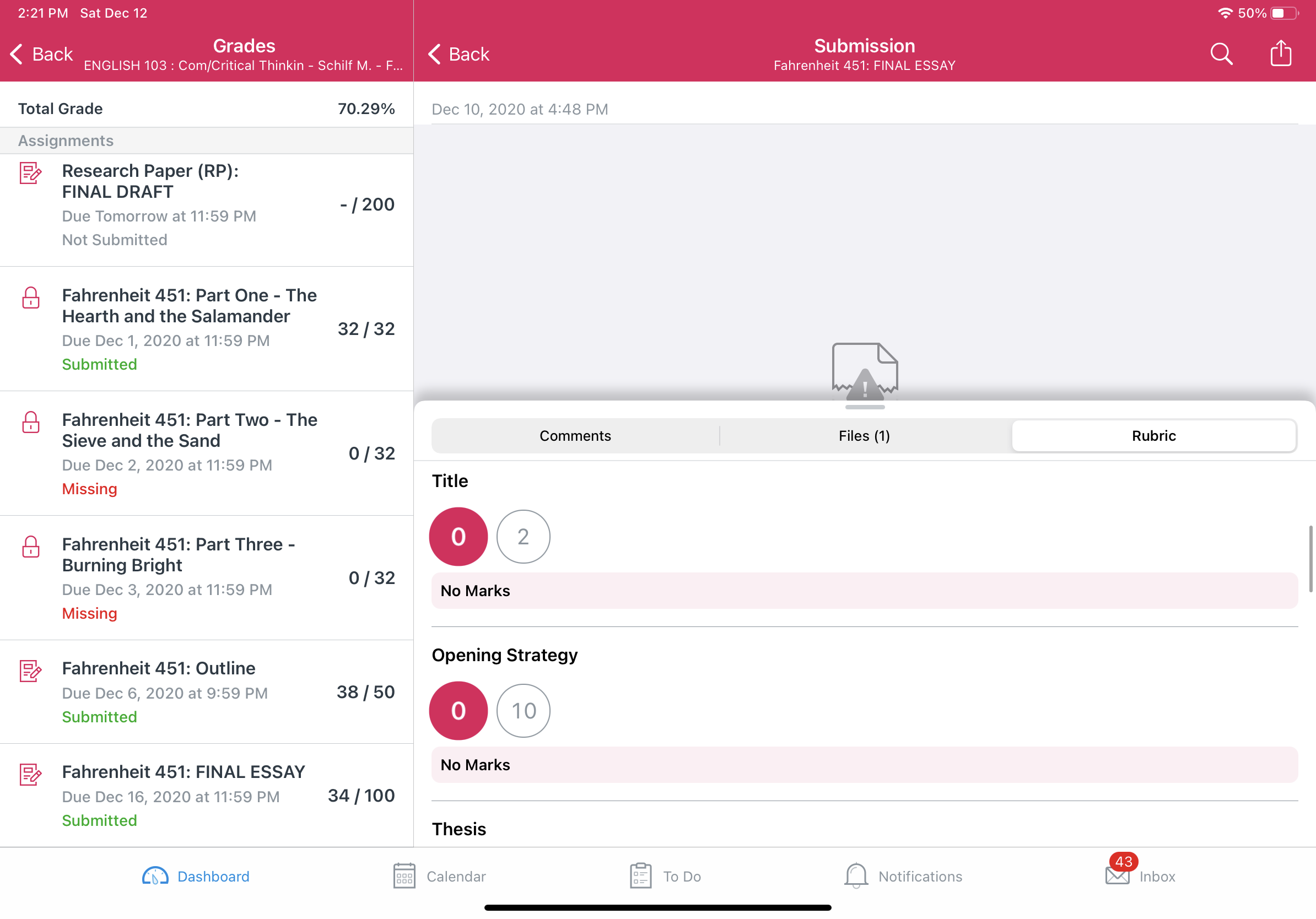This screenshot has width=1316, height=919.
Task: Select the Rubric tab
Action: pos(1153,435)
